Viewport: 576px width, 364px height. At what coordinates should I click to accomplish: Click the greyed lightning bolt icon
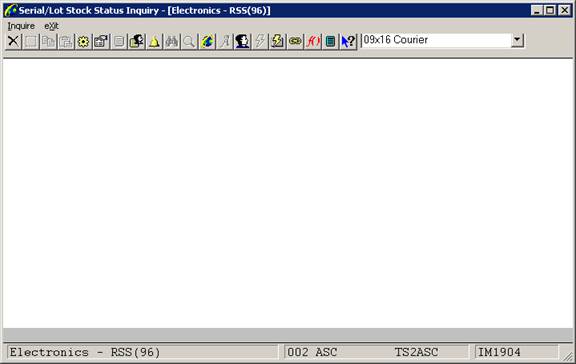click(x=260, y=41)
